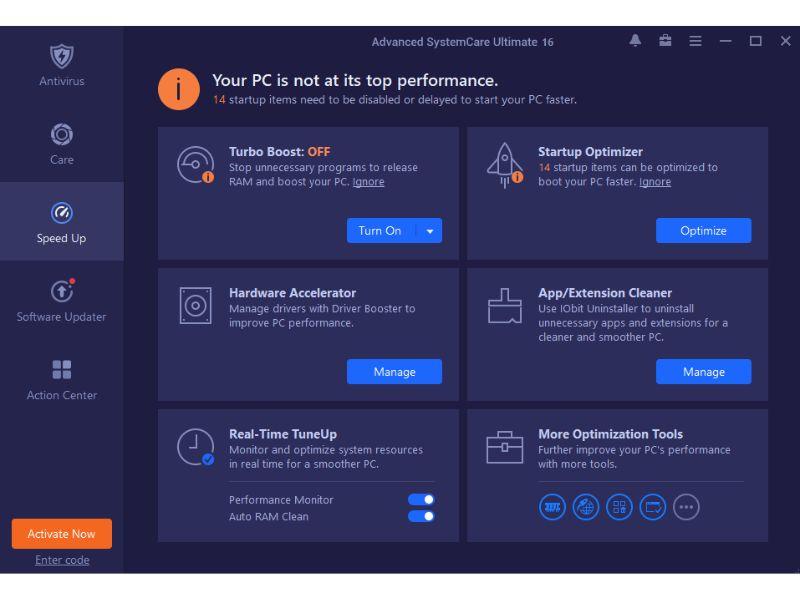Ignore the Startup Optimizer suggestion
Image resolution: width=800 pixels, height=600 pixels.
tap(655, 182)
